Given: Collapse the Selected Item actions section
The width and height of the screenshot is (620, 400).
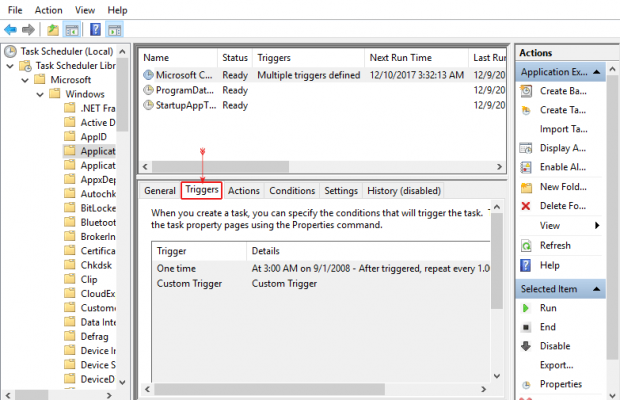Looking at the screenshot, I should click(x=597, y=289).
